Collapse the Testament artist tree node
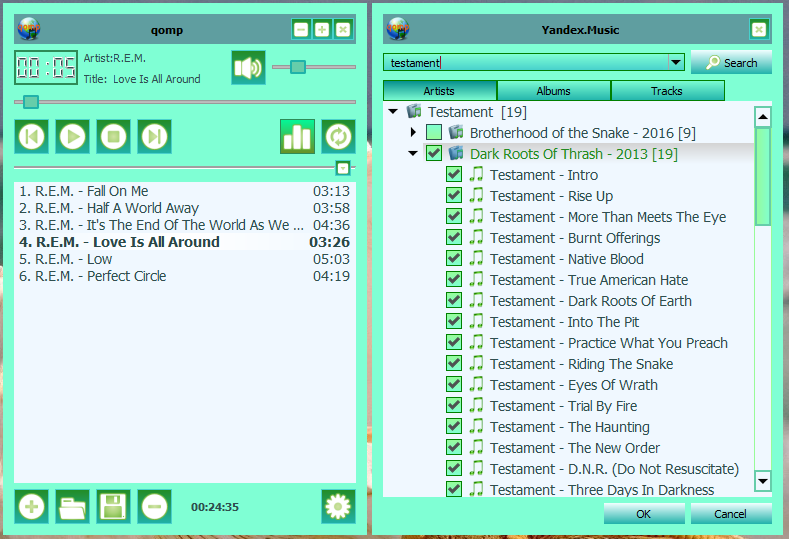The height and width of the screenshot is (539, 789). [393, 111]
